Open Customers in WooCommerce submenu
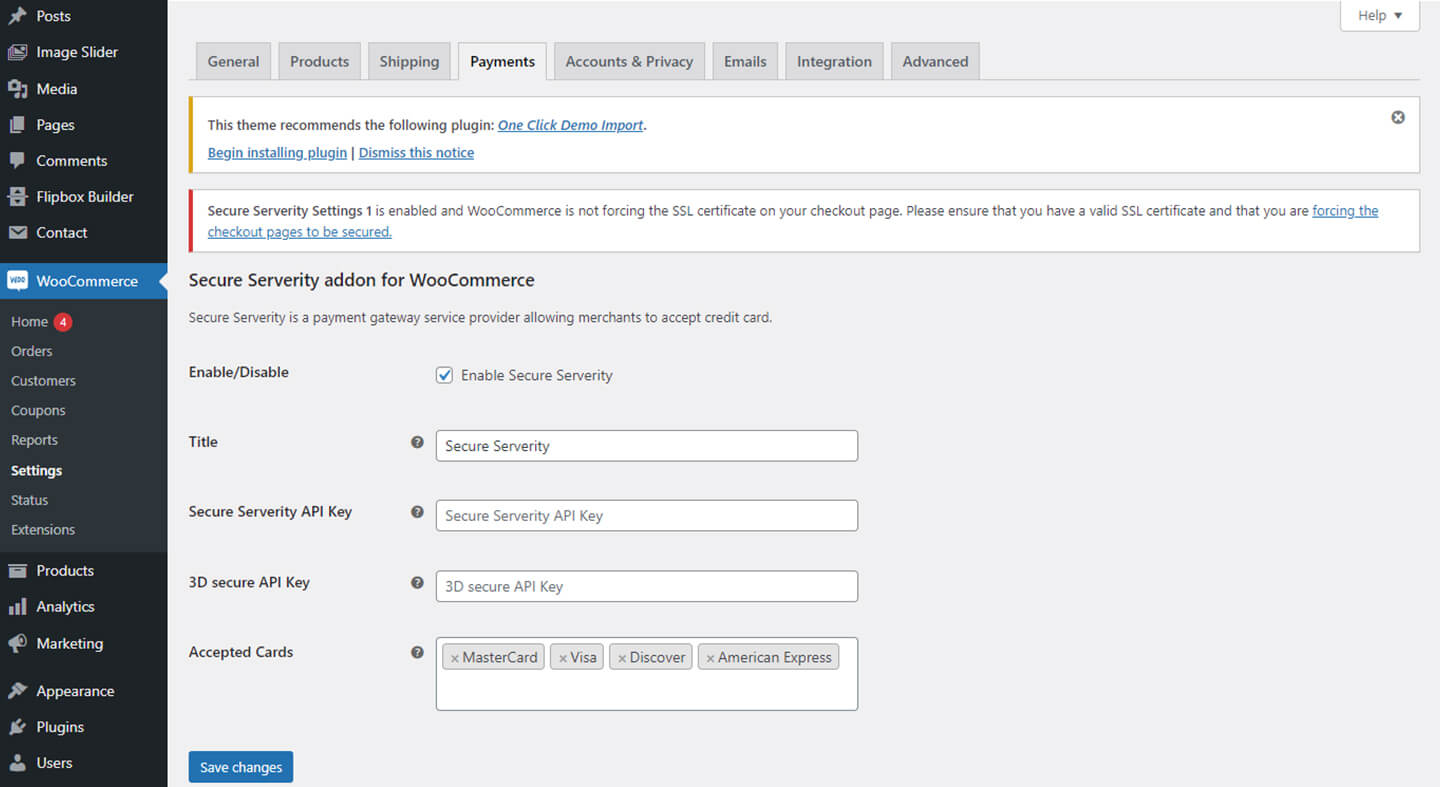This screenshot has width=1440, height=787. [43, 381]
